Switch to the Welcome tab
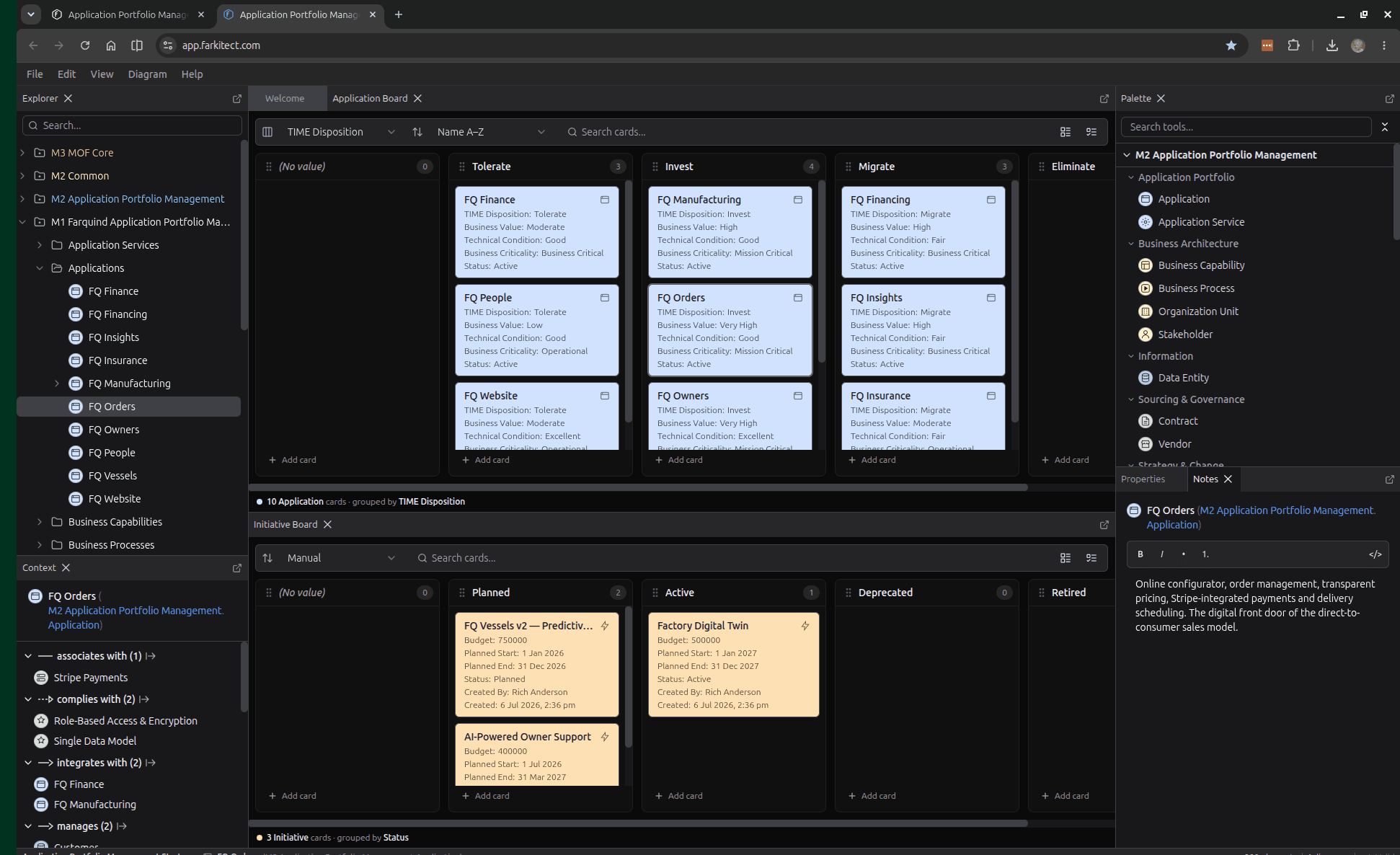Viewport: 1400px width, 855px height. (x=285, y=99)
